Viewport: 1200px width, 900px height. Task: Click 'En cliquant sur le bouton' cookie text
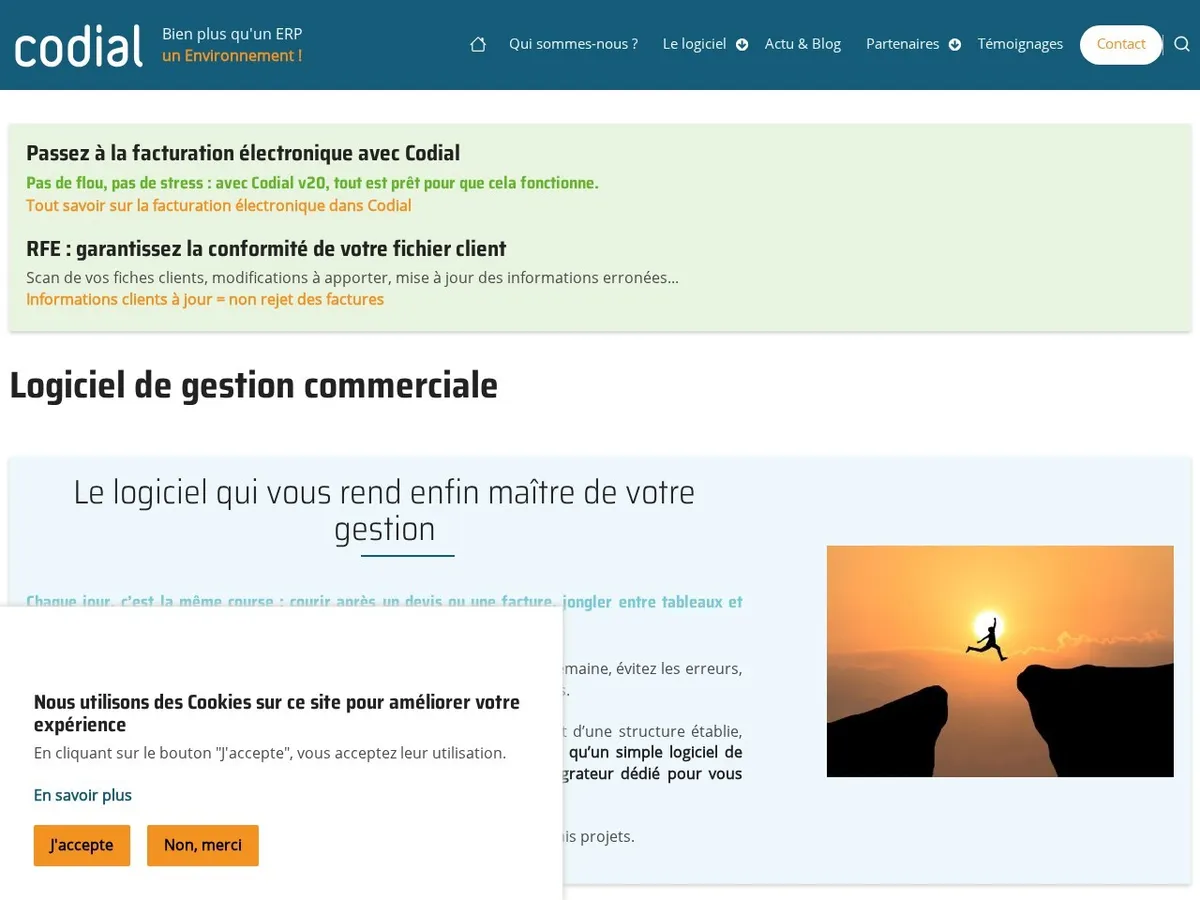[270, 753]
